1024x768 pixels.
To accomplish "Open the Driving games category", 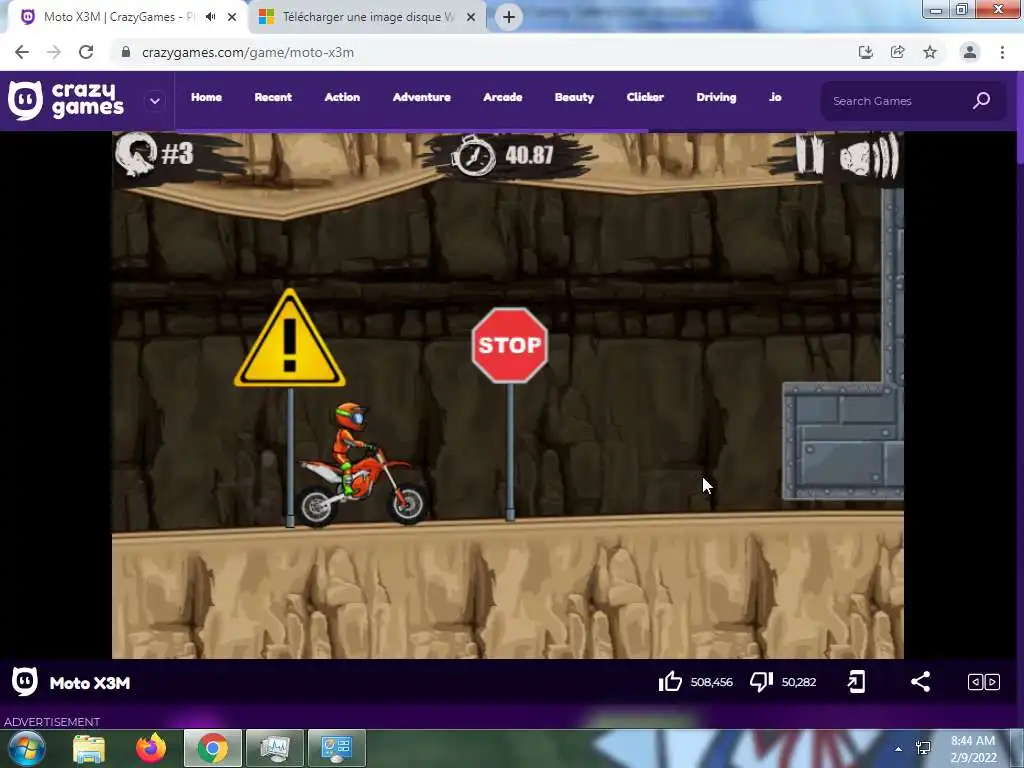I will (x=716, y=97).
